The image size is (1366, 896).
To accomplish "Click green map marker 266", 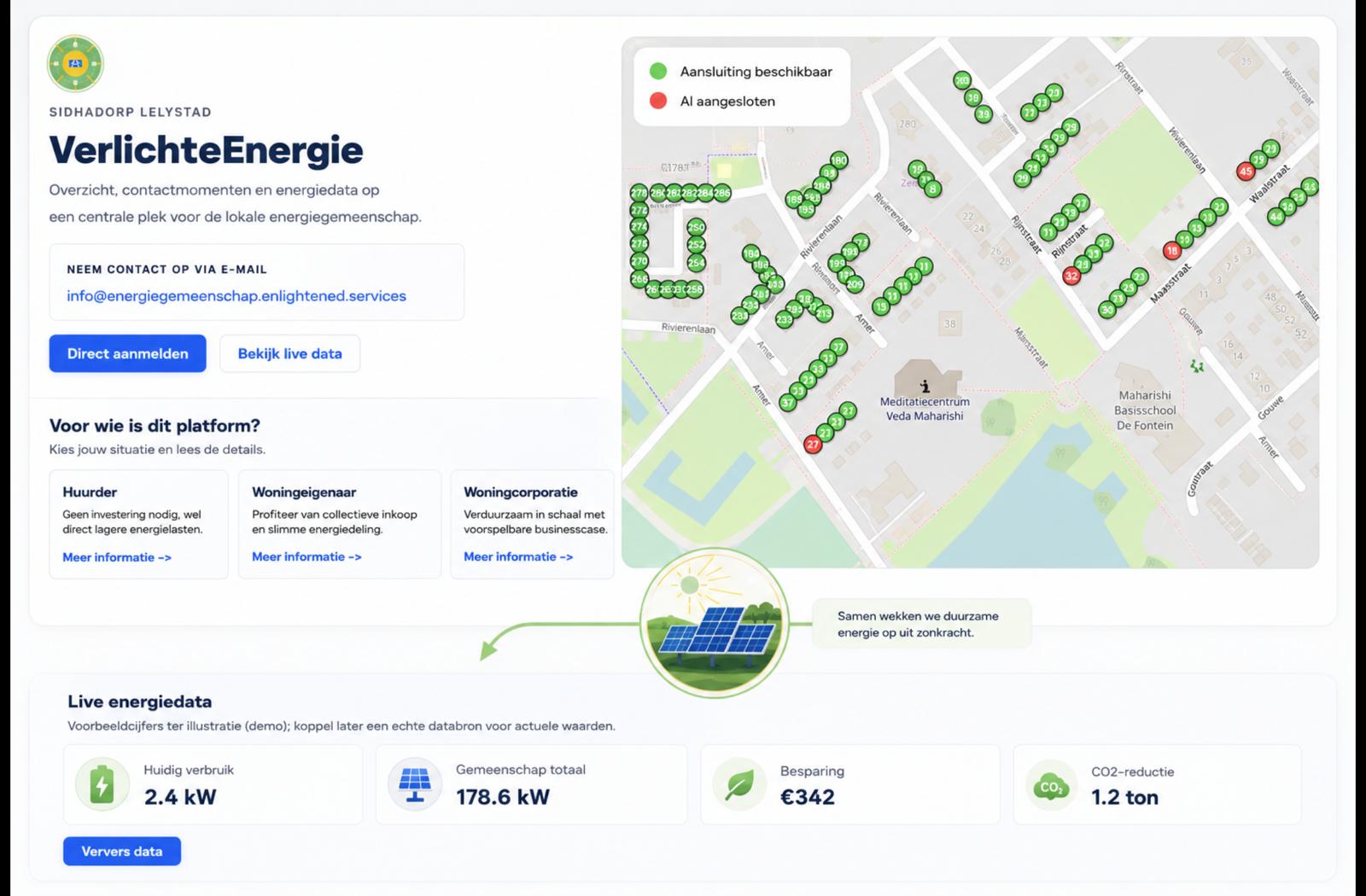I will point(639,279).
